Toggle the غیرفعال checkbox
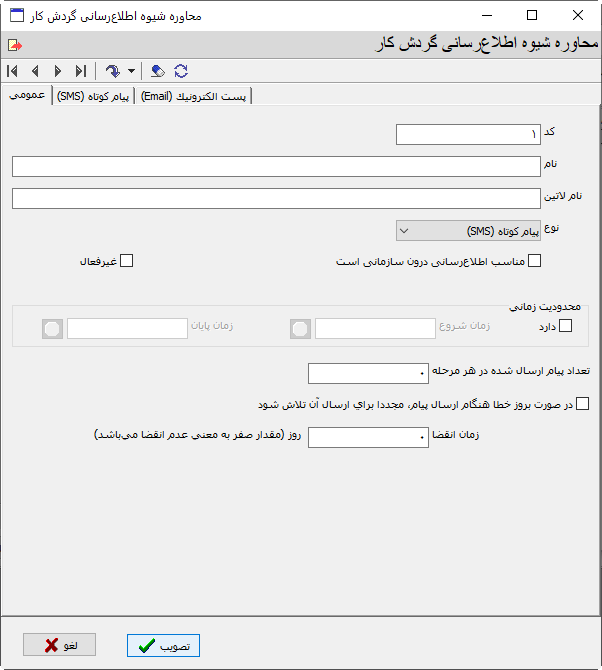This screenshot has width=602, height=670. (126, 262)
